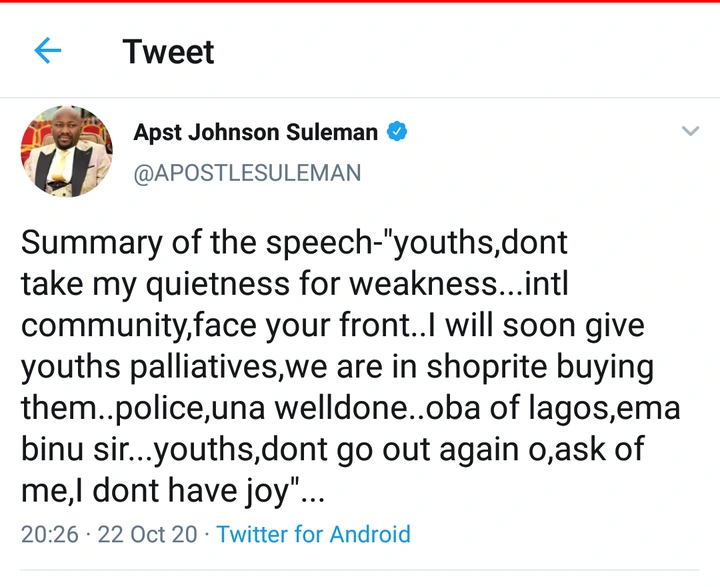Click the display name Apst Johnson Suleman
The width and height of the screenshot is (720, 587).
(256, 132)
